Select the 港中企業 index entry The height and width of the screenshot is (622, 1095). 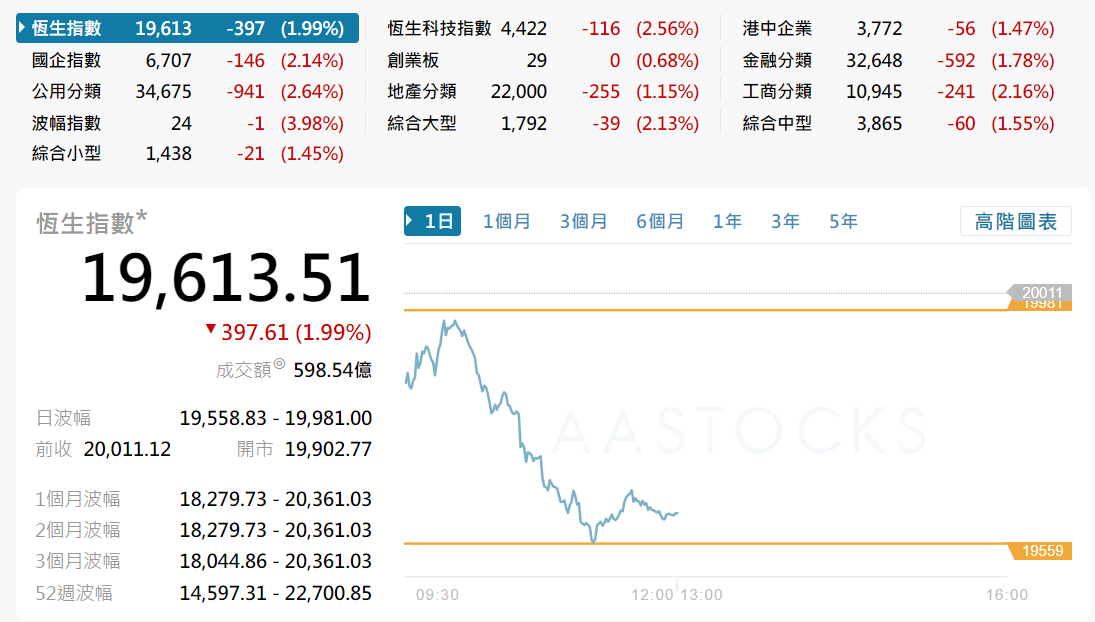(x=777, y=28)
